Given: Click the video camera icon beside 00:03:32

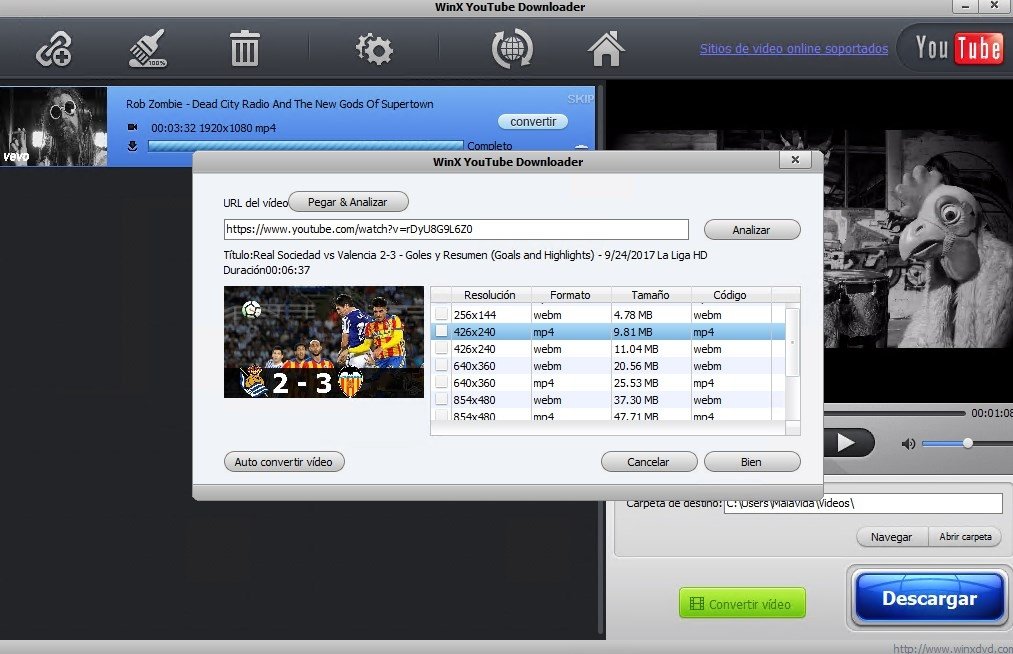Looking at the screenshot, I should (x=132, y=127).
